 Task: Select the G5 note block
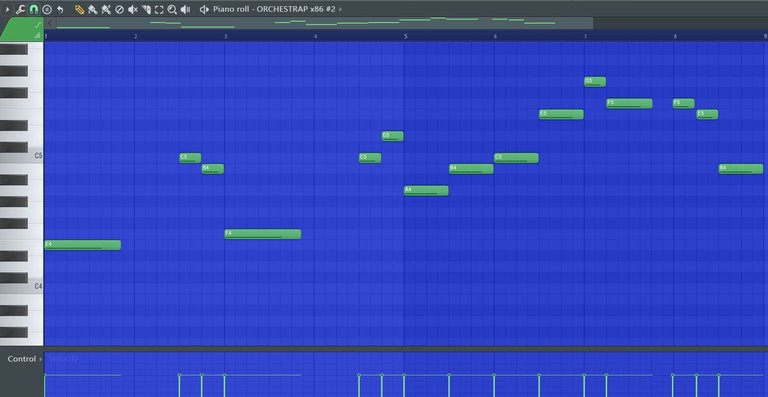(595, 82)
